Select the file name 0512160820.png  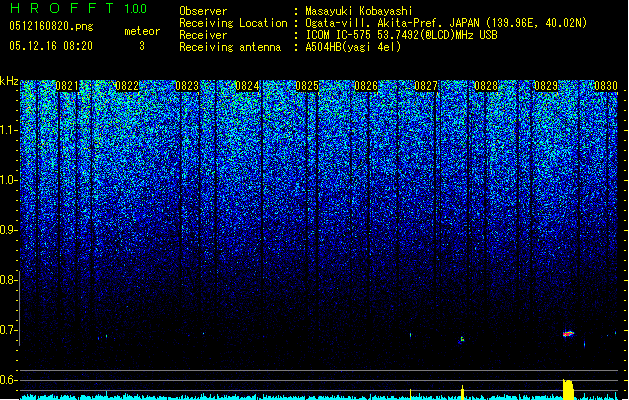51,26
